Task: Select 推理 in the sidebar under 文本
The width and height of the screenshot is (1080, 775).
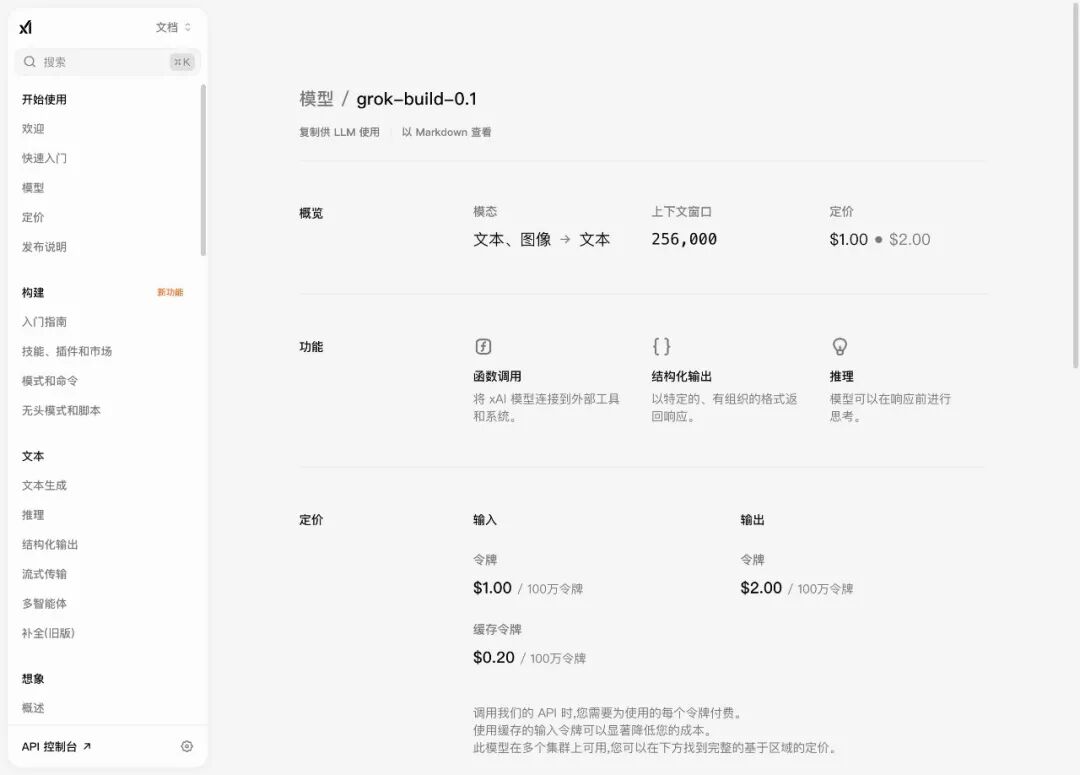Action: (33, 515)
